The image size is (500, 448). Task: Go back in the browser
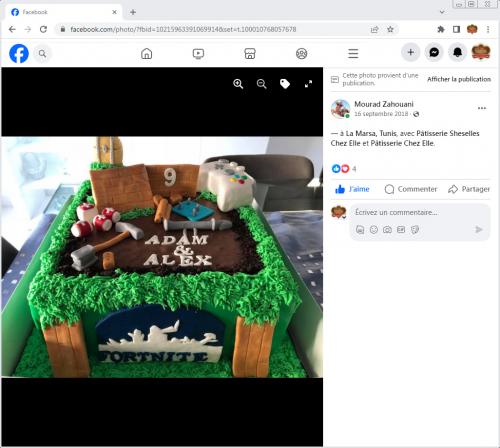(x=12, y=29)
